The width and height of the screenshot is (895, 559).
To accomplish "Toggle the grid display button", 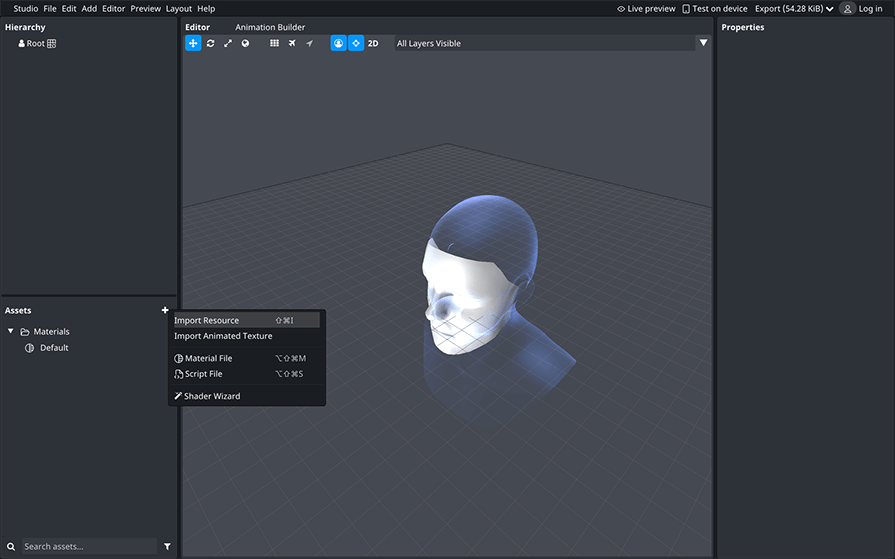I will point(274,44).
